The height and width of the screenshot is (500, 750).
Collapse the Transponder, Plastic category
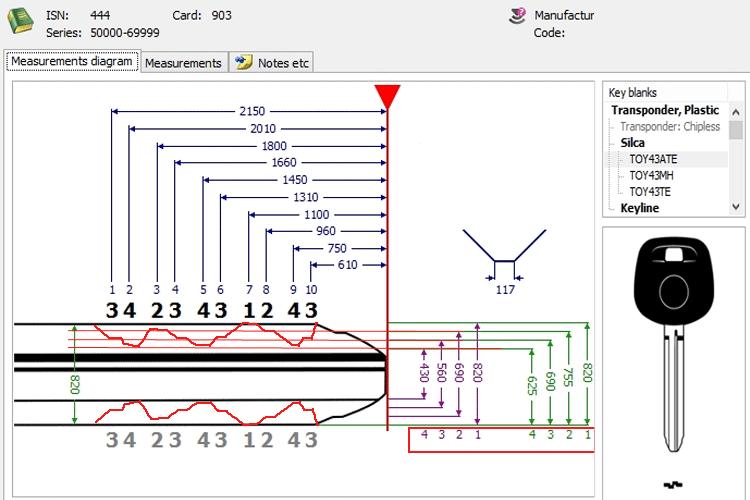point(665,110)
